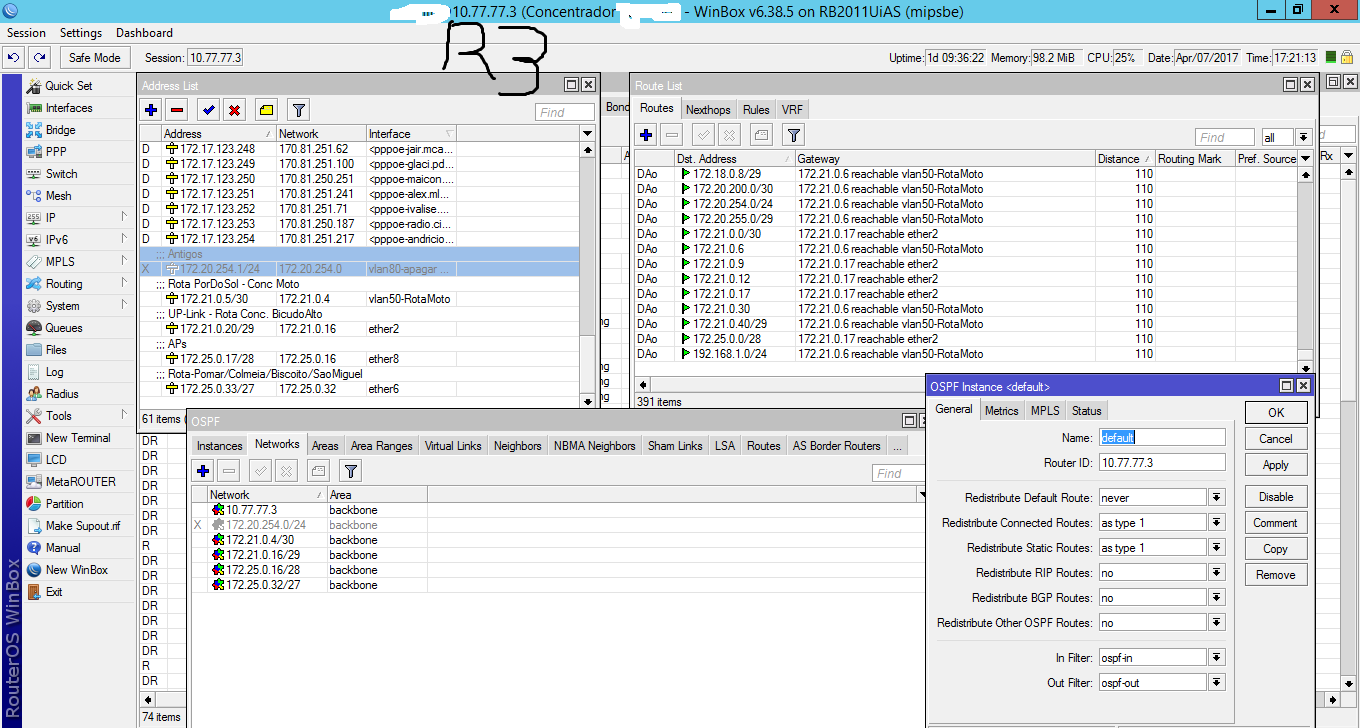Open New WinBox from the sidebar
Image resolution: width=1360 pixels, height=728 pixels.
pos(76,570)
